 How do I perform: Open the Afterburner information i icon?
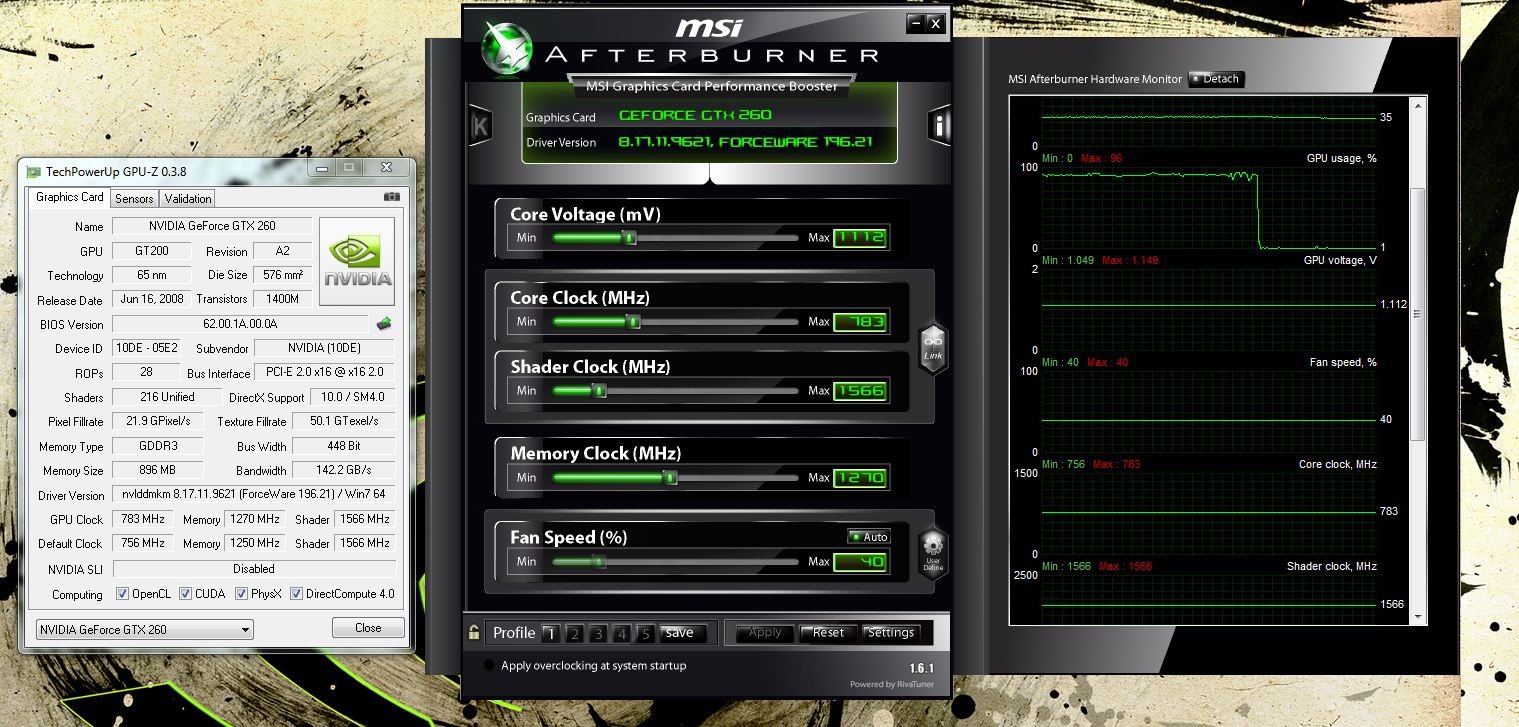tap(940, 125)
